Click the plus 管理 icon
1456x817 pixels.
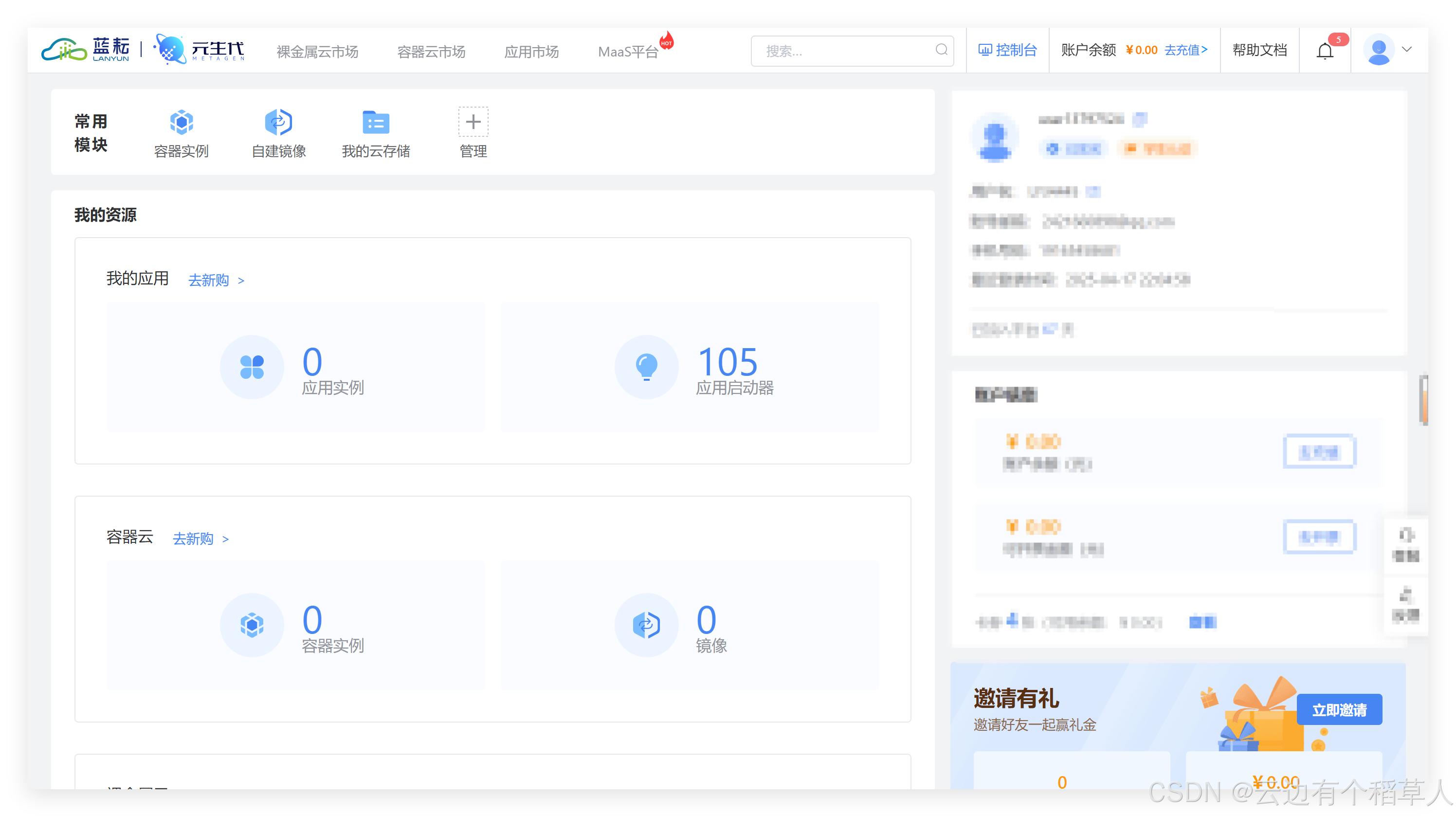coord(473,122)
